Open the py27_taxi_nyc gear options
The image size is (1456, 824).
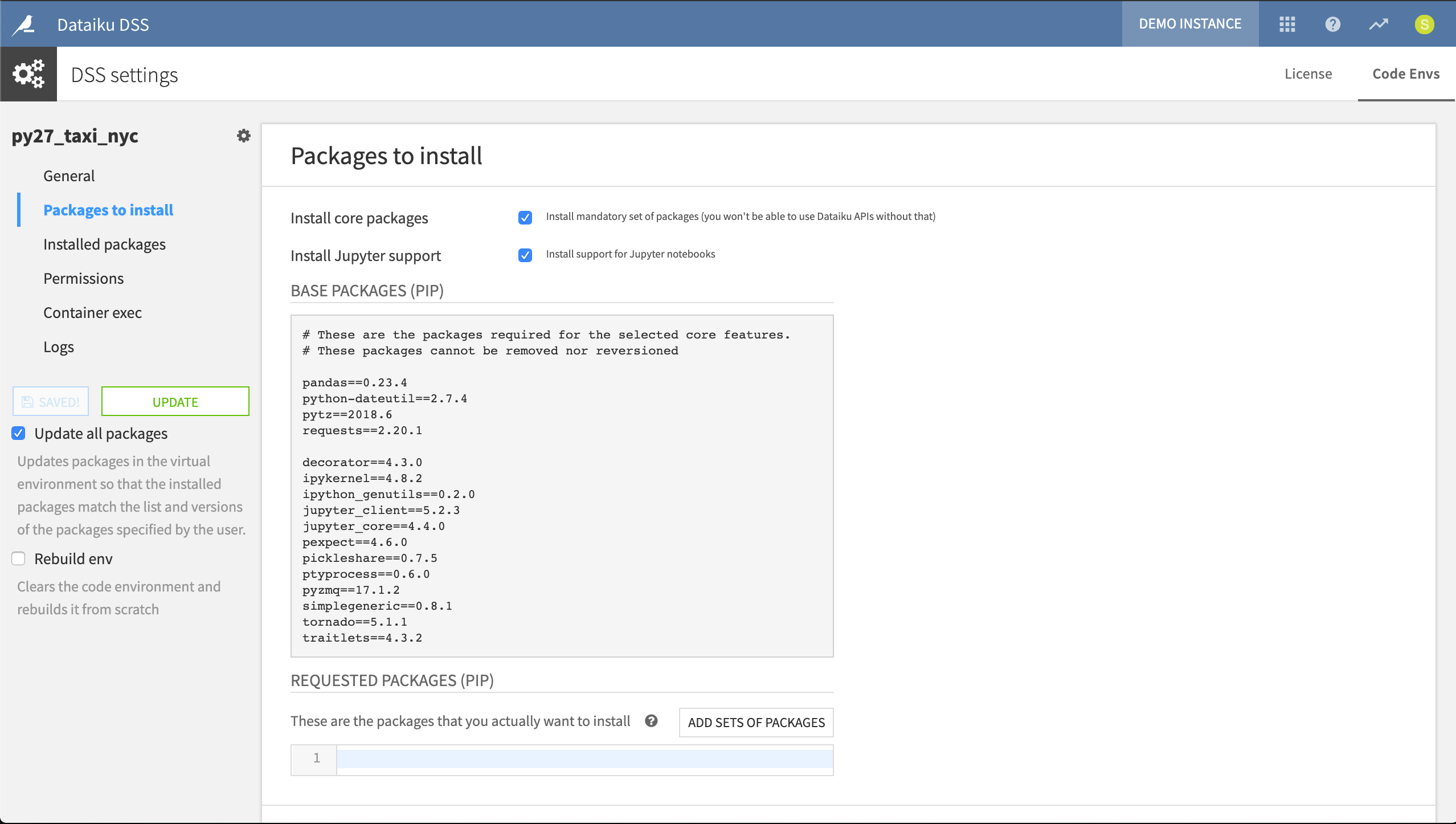[x=244, y=136]
